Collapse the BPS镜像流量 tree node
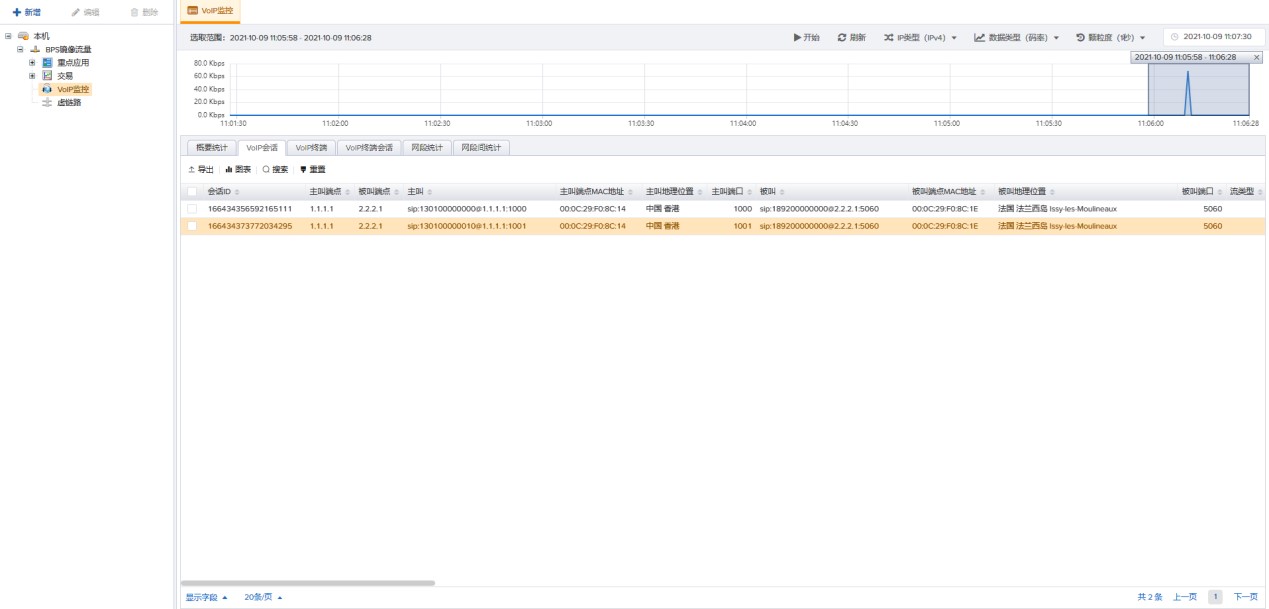 pyautogui.click(x=20, y=49)
